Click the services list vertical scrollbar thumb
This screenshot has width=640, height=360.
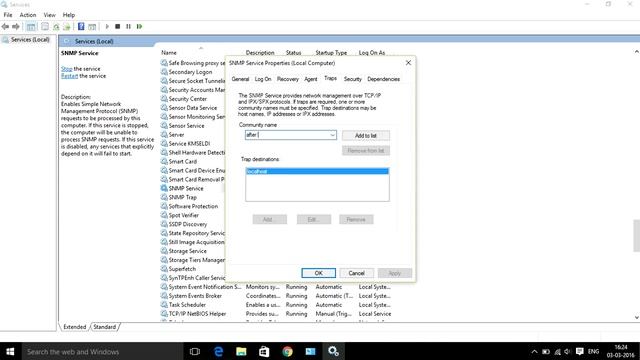(636, 236)
